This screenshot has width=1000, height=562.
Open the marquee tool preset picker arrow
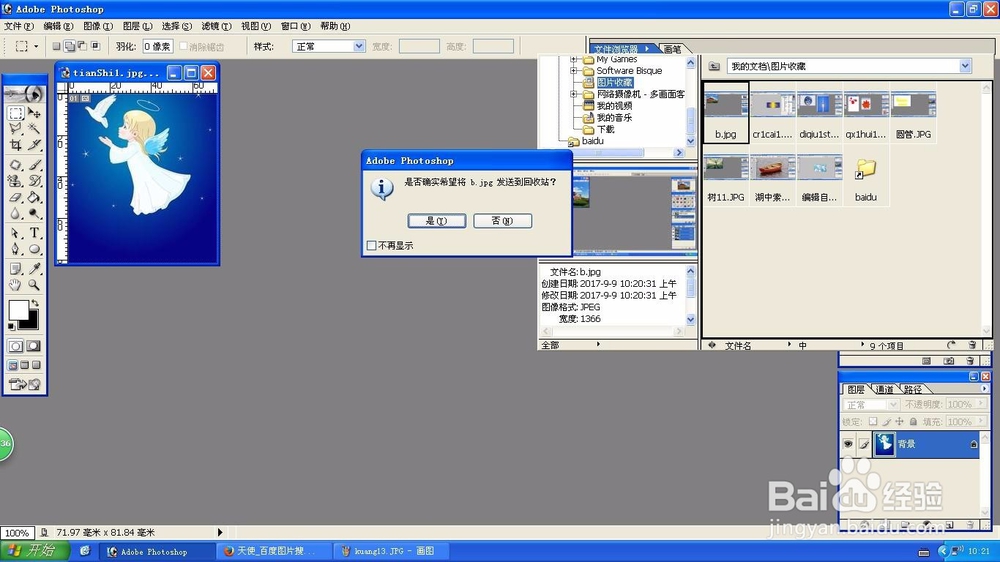coord(36,47)
